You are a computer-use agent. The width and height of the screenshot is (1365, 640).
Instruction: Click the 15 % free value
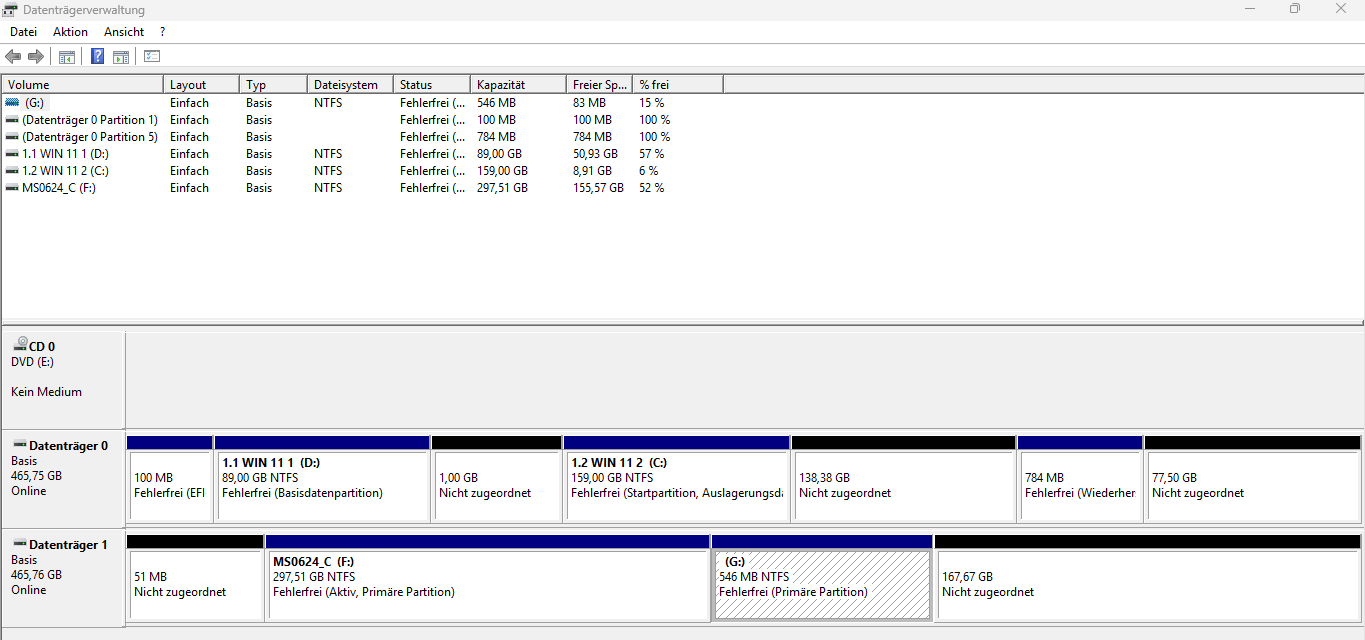[652, 102]
